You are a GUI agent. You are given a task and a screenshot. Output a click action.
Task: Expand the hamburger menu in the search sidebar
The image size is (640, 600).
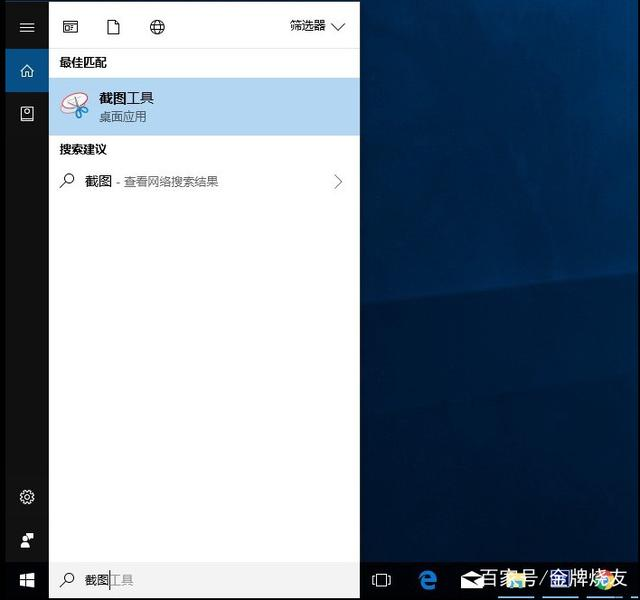click(27, 27)
